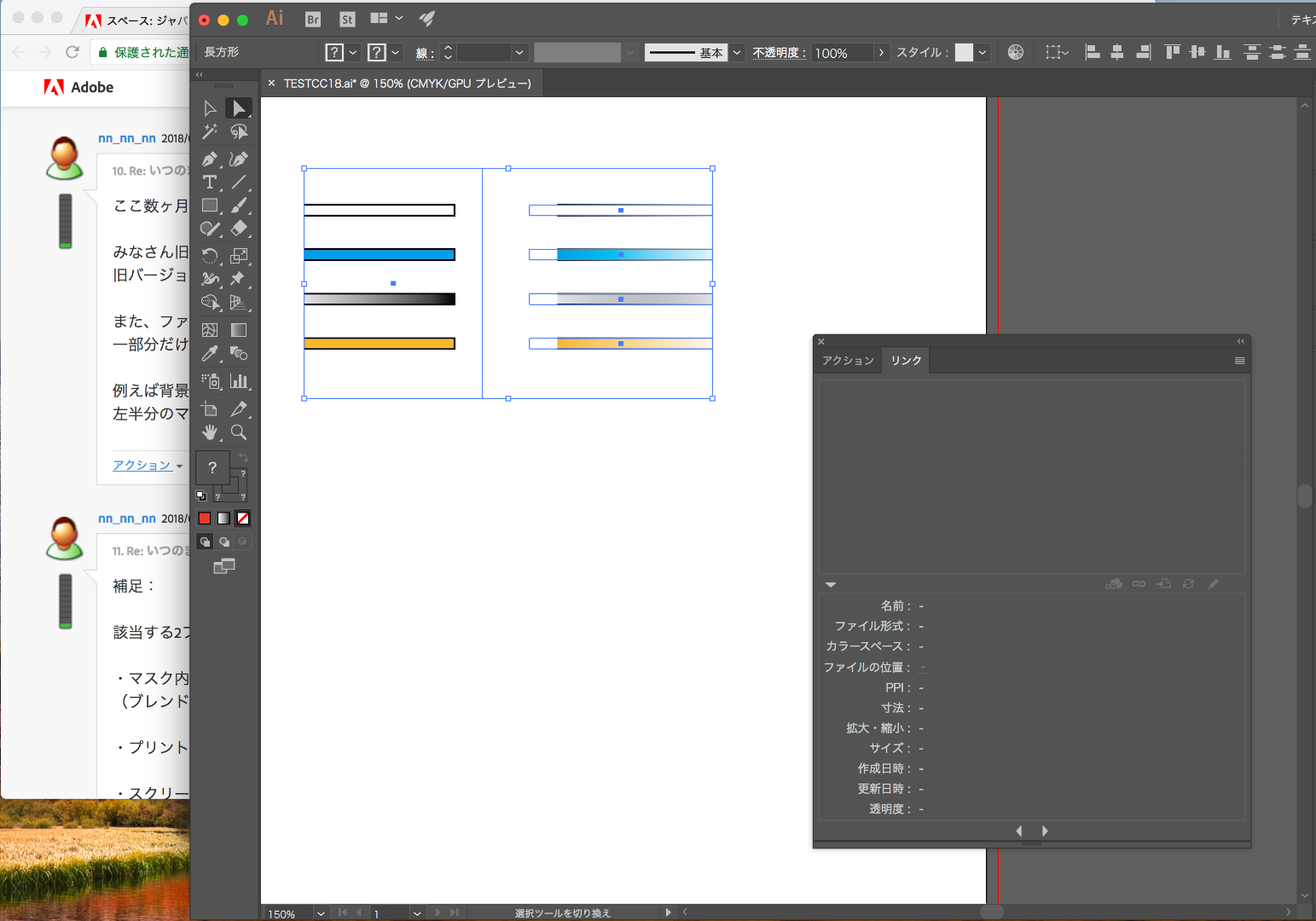Viewport: 1316px width, 921px height.
Task: Select the Paintbrush tool
Action: (239, 206)
